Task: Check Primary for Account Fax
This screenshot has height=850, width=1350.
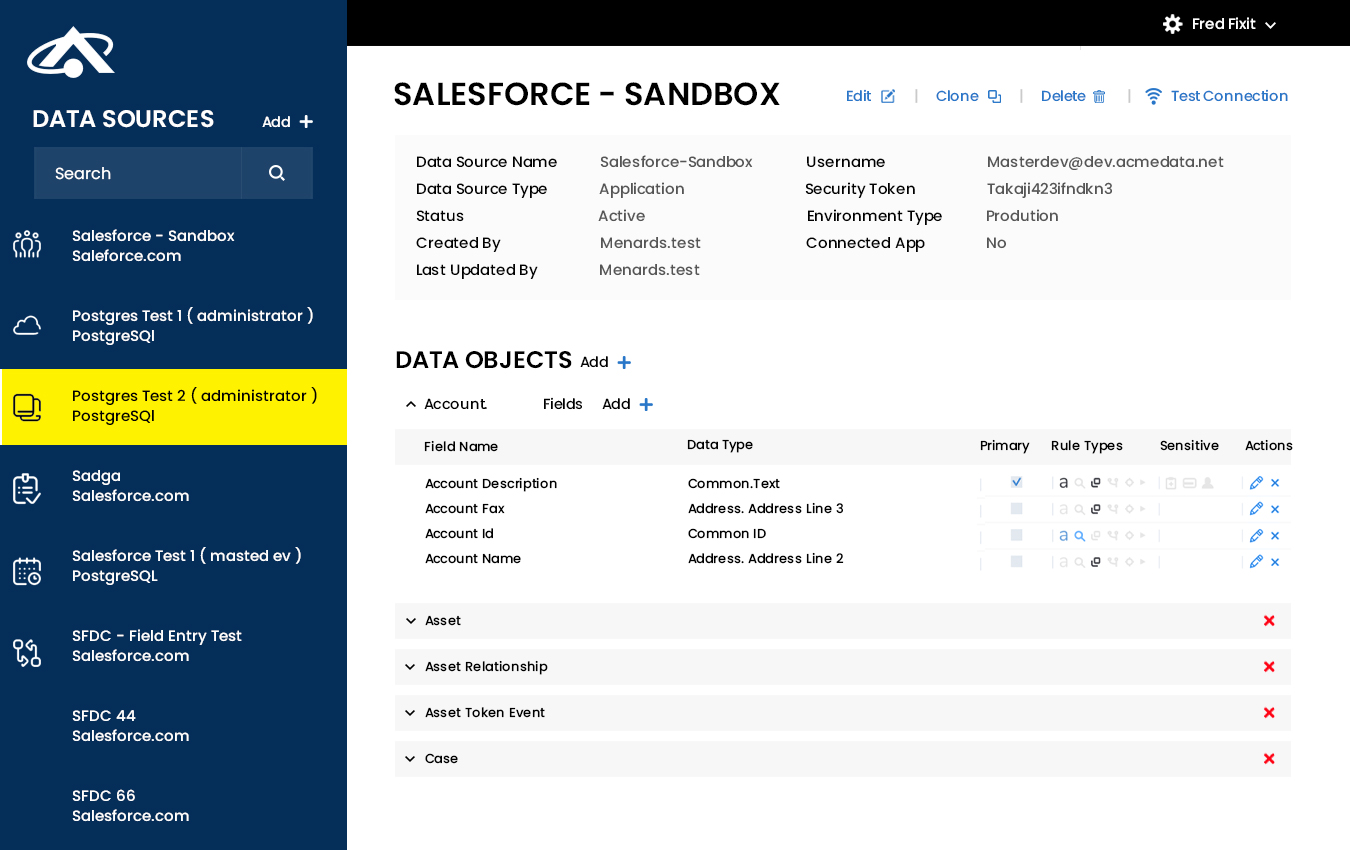Action: pos(1016,509)
